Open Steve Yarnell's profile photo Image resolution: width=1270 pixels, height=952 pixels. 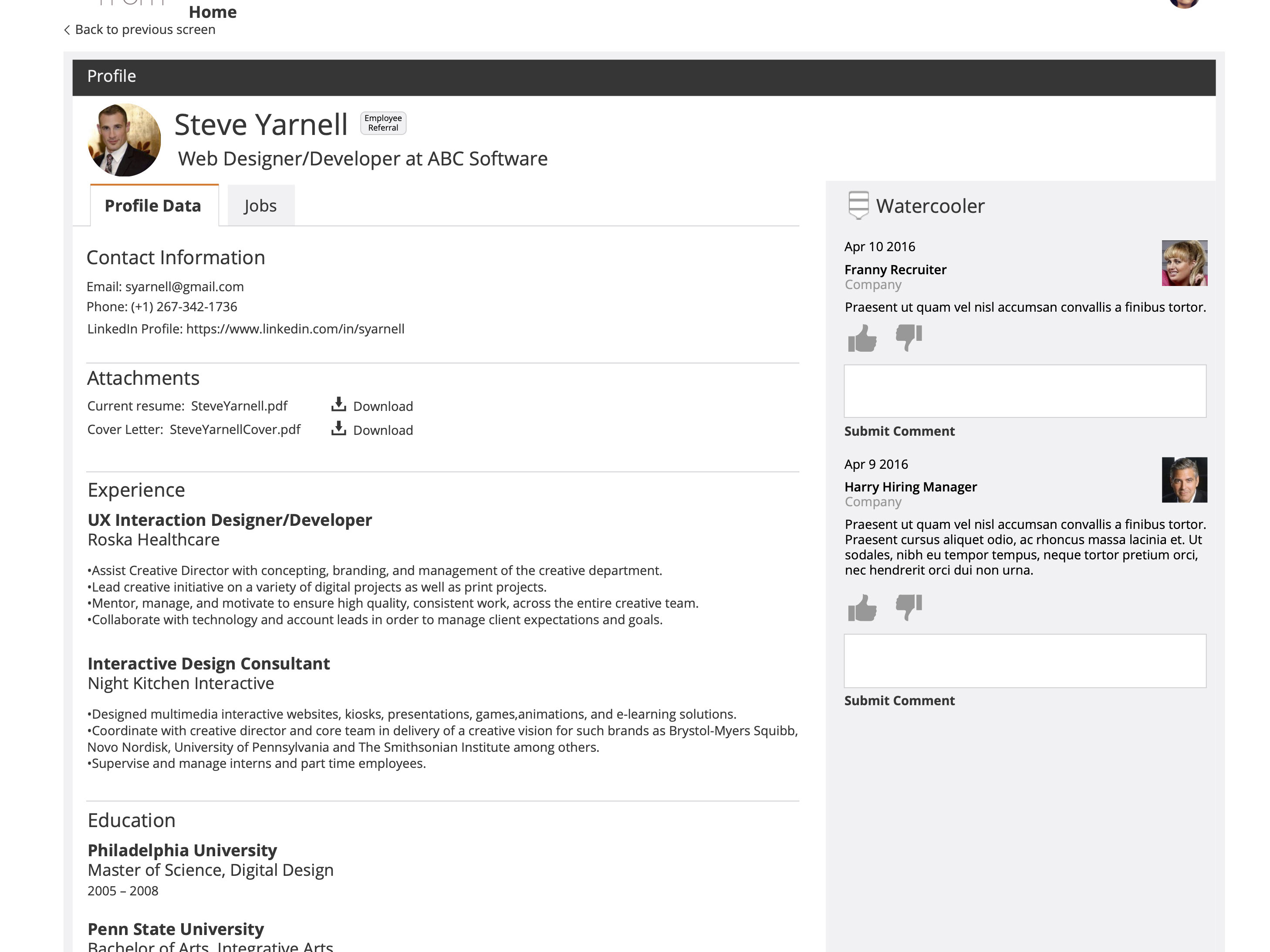click(124, 139)
